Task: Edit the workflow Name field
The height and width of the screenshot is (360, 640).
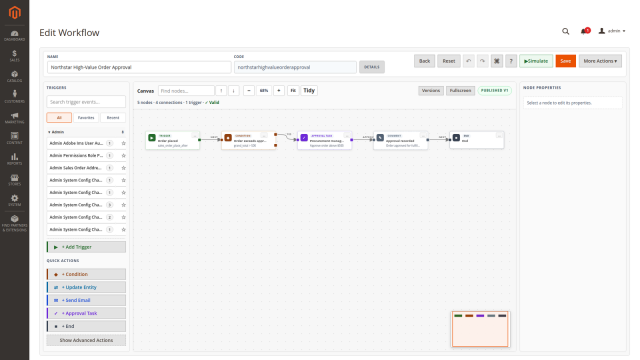Action: pos(139,67)
